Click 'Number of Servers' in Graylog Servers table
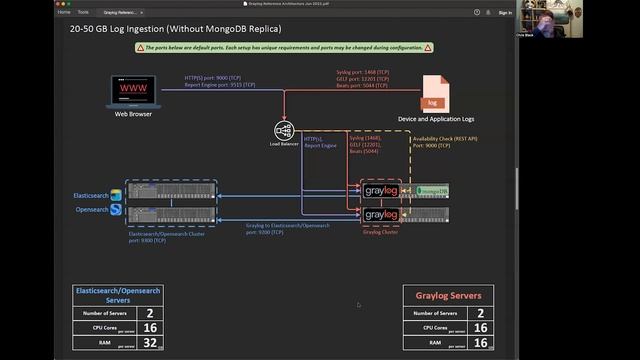 (435, 313)
